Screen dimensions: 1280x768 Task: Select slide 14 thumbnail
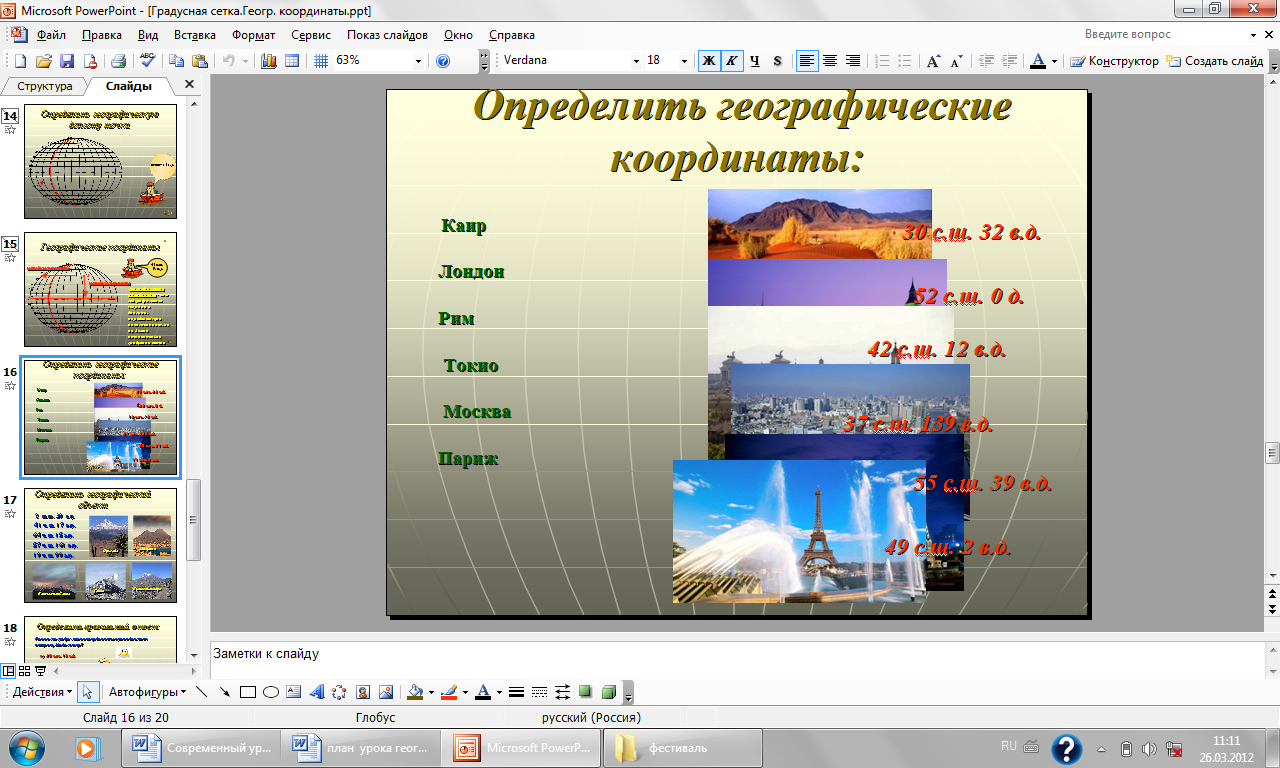(101, 162)
